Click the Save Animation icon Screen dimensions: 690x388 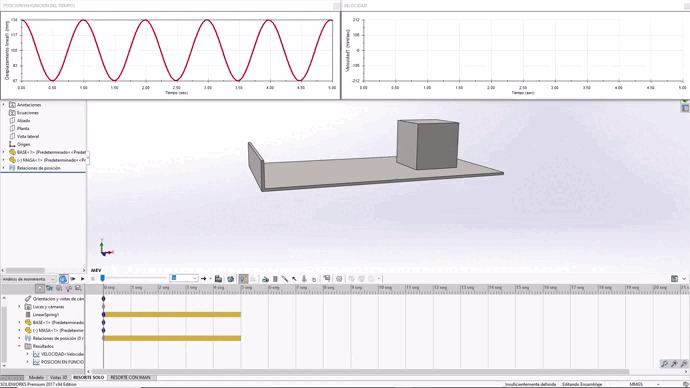[x=218, y=279]
